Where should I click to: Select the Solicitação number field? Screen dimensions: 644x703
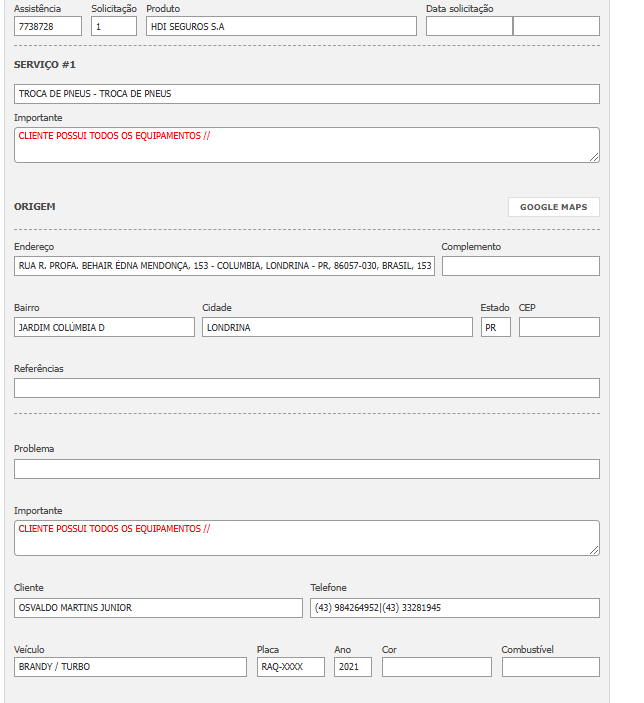pyautogui.click(x=113, y=26)
